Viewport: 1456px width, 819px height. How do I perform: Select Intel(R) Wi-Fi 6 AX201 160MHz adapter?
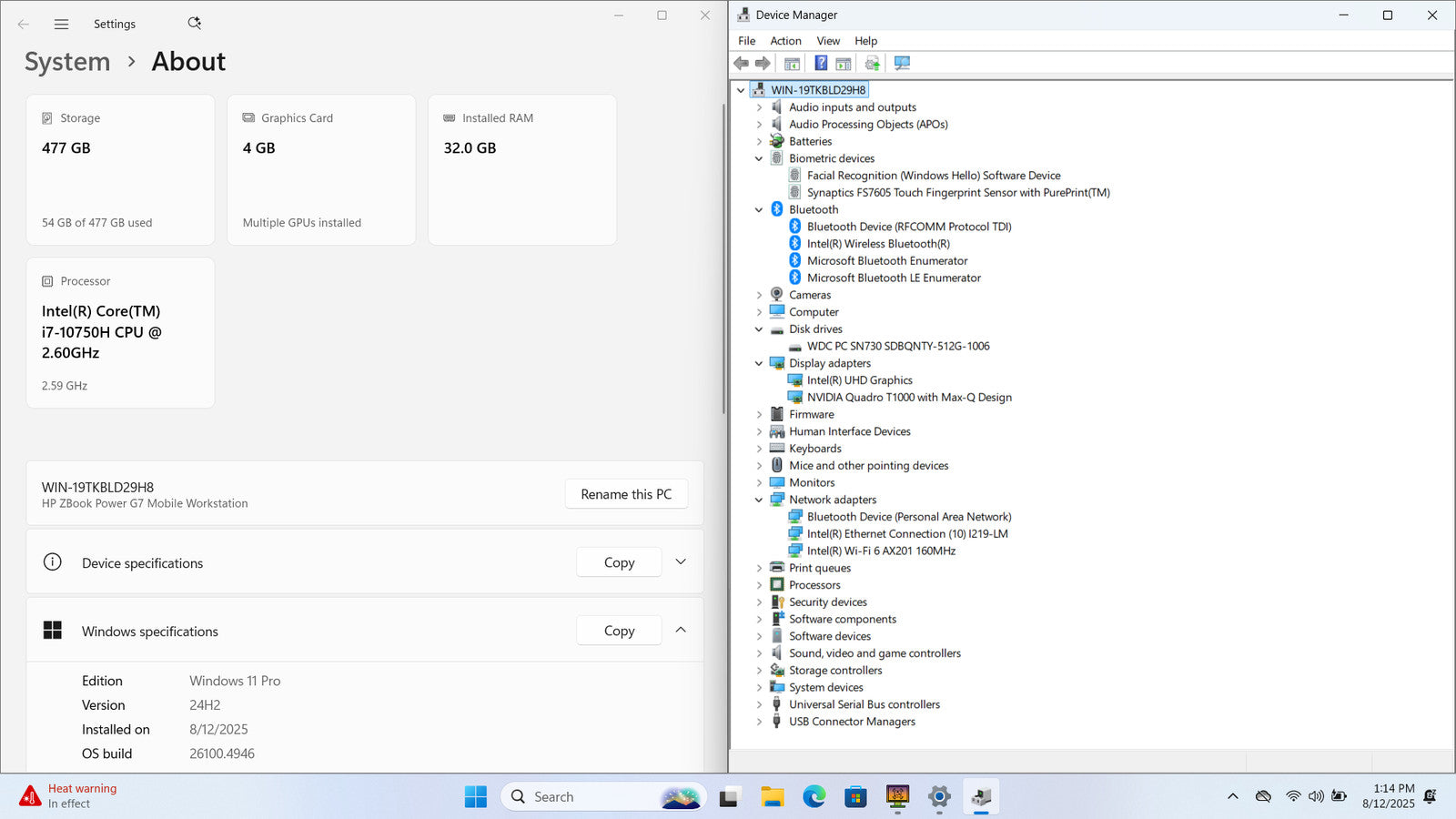(x=880, y=551)
